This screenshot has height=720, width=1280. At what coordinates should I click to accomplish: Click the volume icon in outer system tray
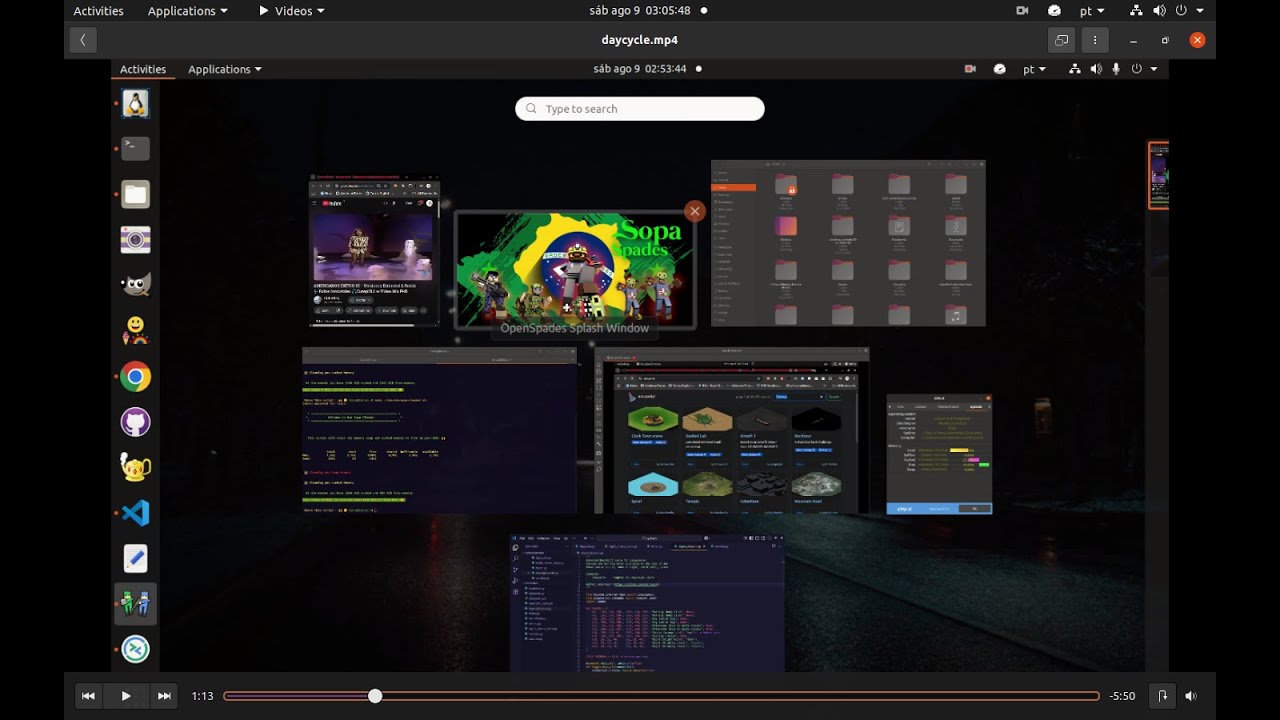pyautogui.click(x=1159, y=11)
